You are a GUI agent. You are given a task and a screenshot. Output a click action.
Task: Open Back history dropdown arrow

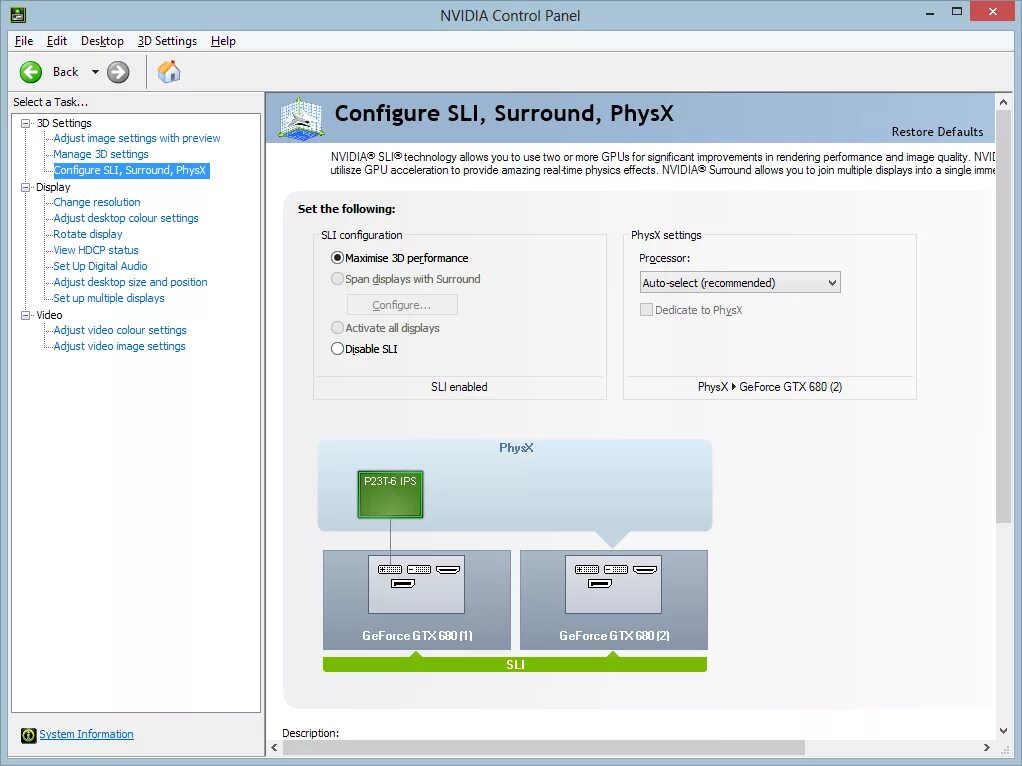click(95, 72)
